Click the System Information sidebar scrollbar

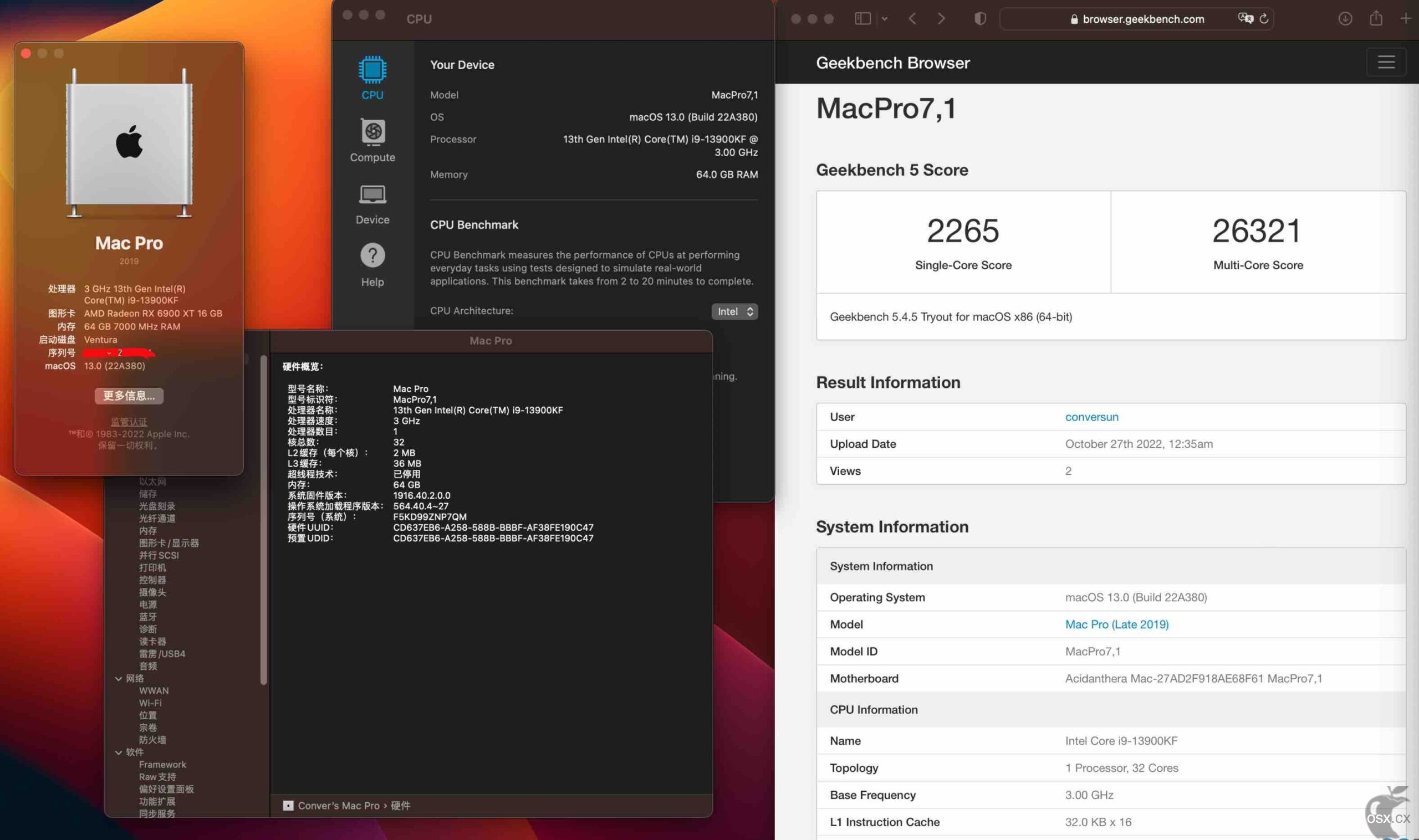click(263, 520)
